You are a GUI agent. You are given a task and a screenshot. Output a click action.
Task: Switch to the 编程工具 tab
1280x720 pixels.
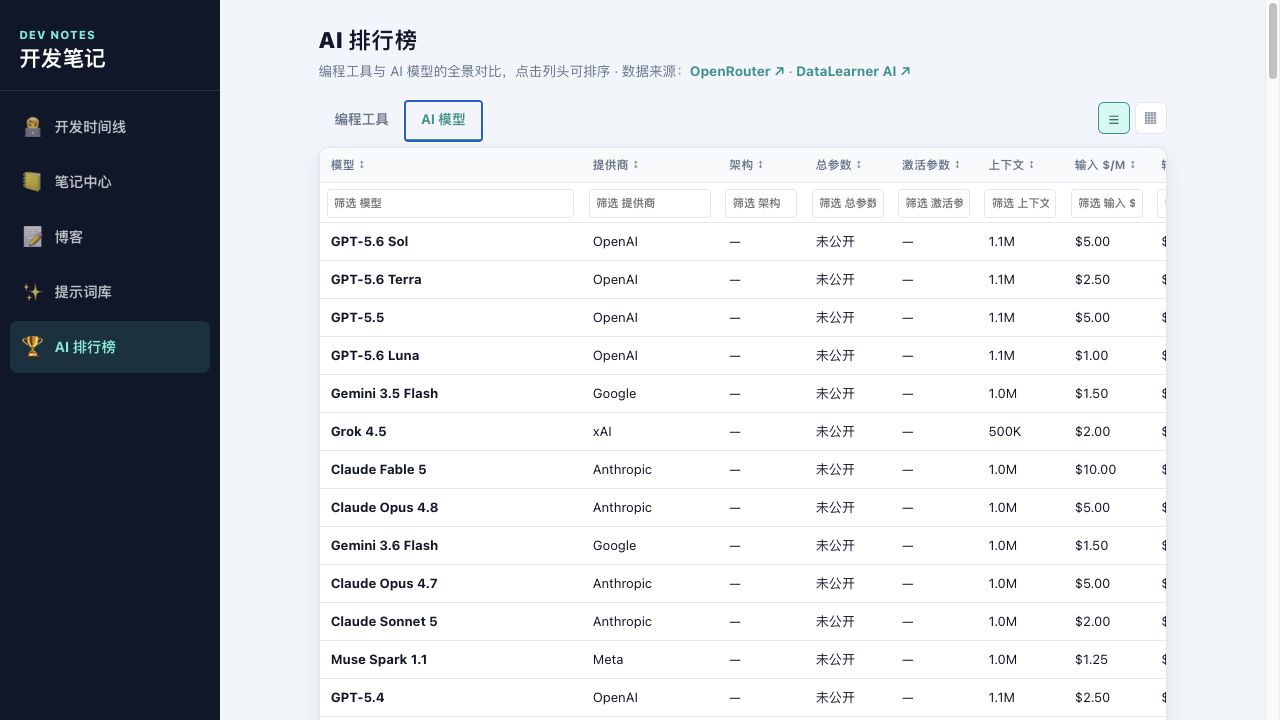click(x=361, y=120)
